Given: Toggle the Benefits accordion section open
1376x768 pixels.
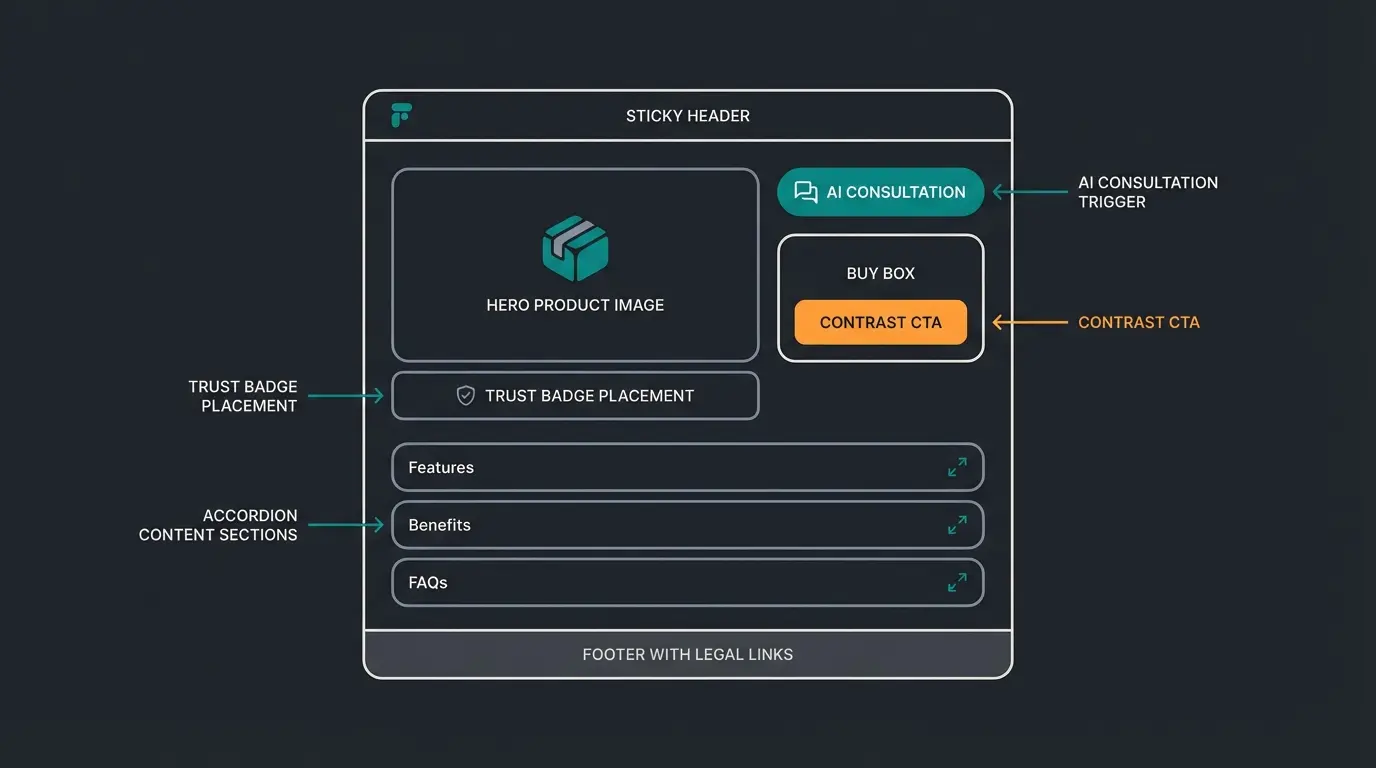Looking at the screenshot, I should point(688,525).
